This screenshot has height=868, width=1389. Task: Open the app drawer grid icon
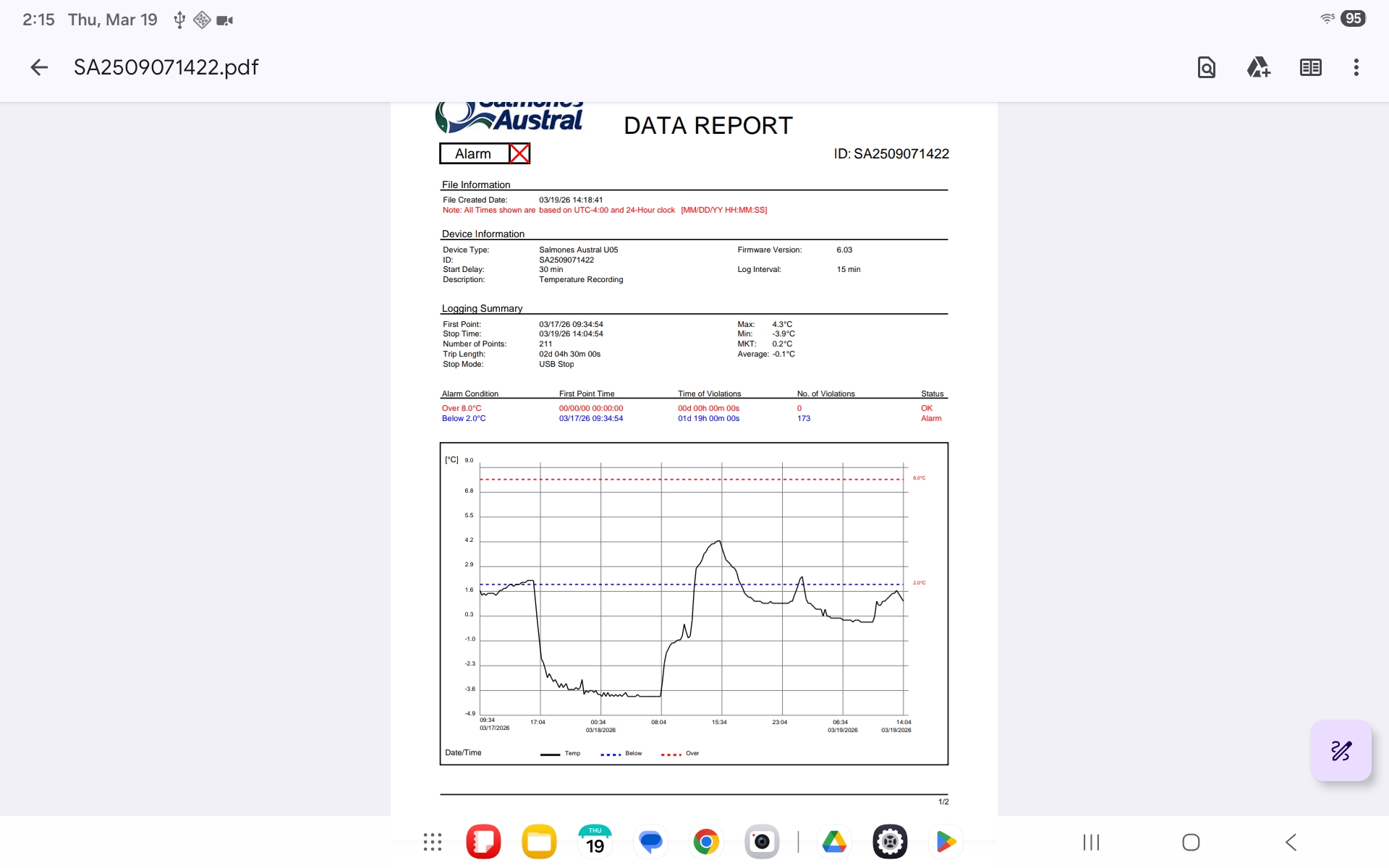pyautogui.click(x=433, y=842)
